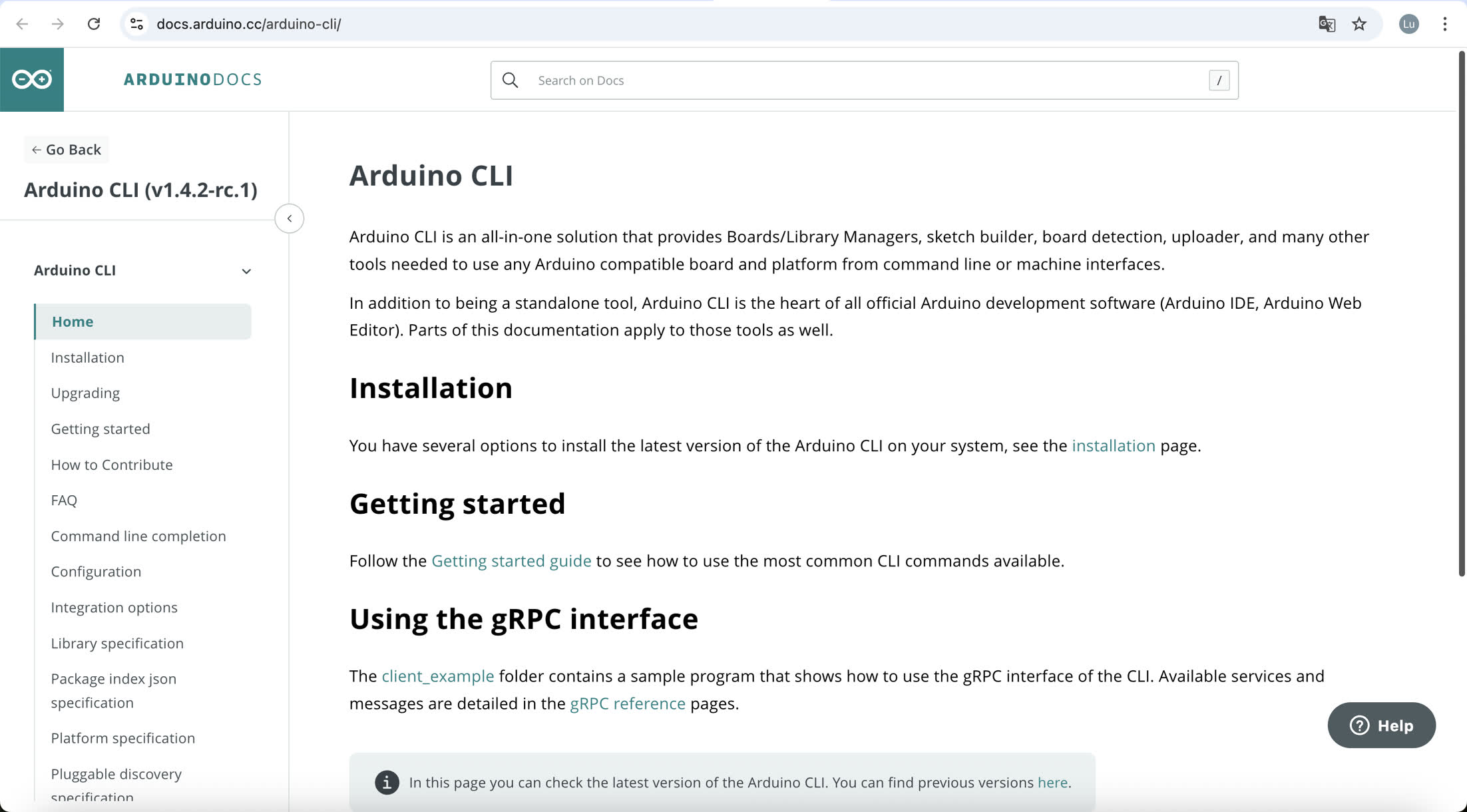
Task: Open the Configuration sidebar entry
Action: pyautogui.click(x=96, y=571)
